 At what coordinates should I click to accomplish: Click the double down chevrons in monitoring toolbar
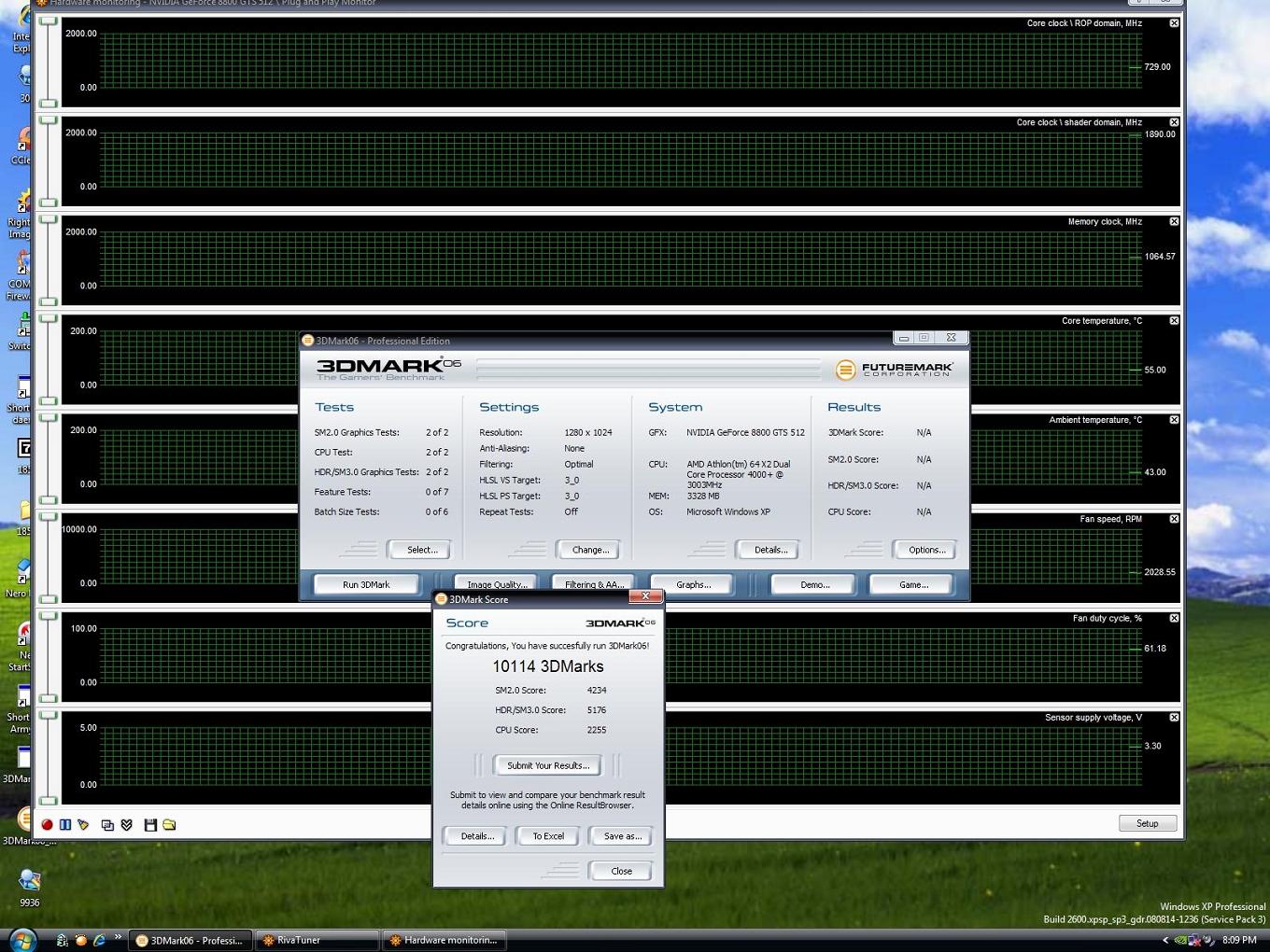[126, 824]
